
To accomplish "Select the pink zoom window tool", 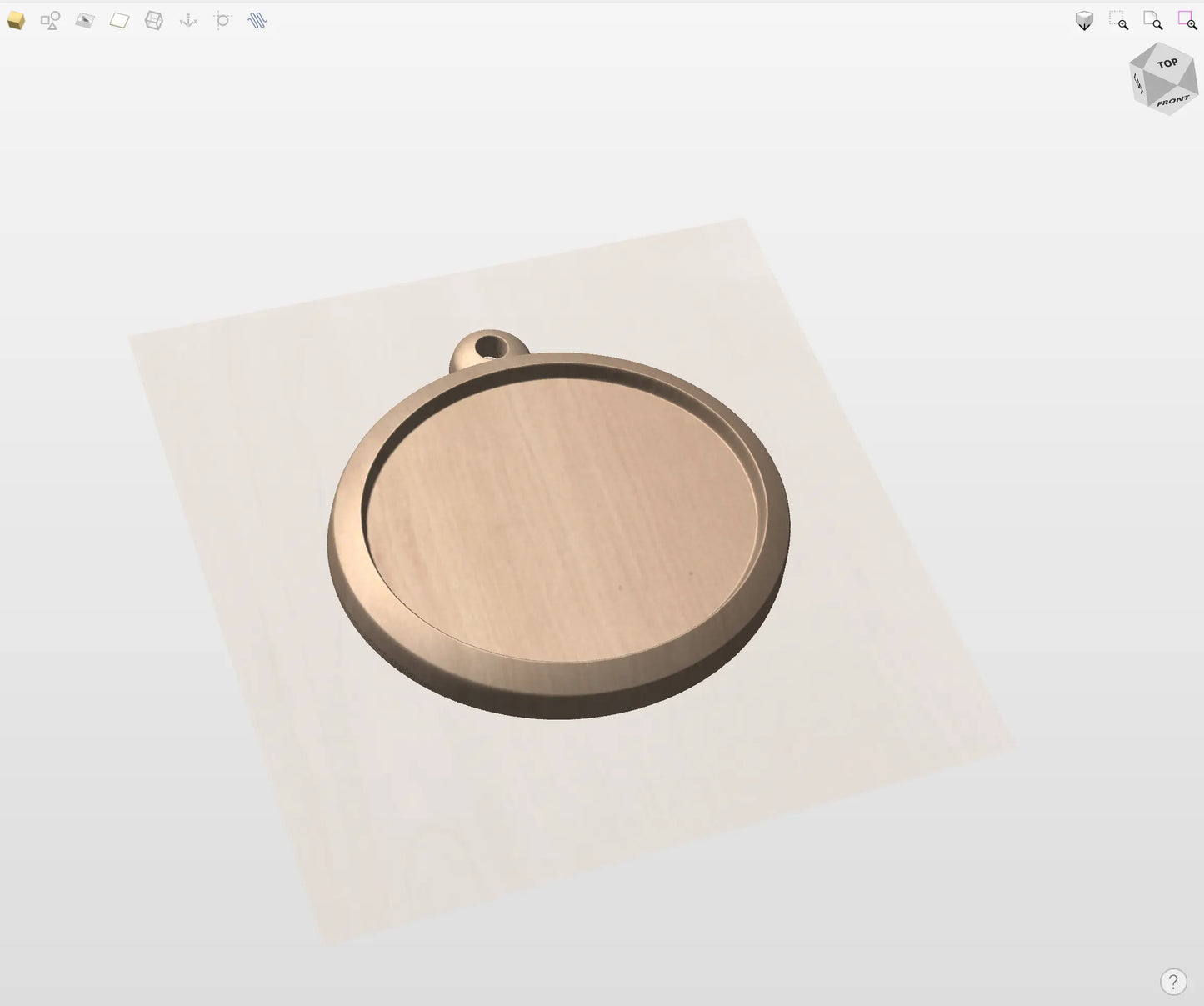I will [1187, 18].
